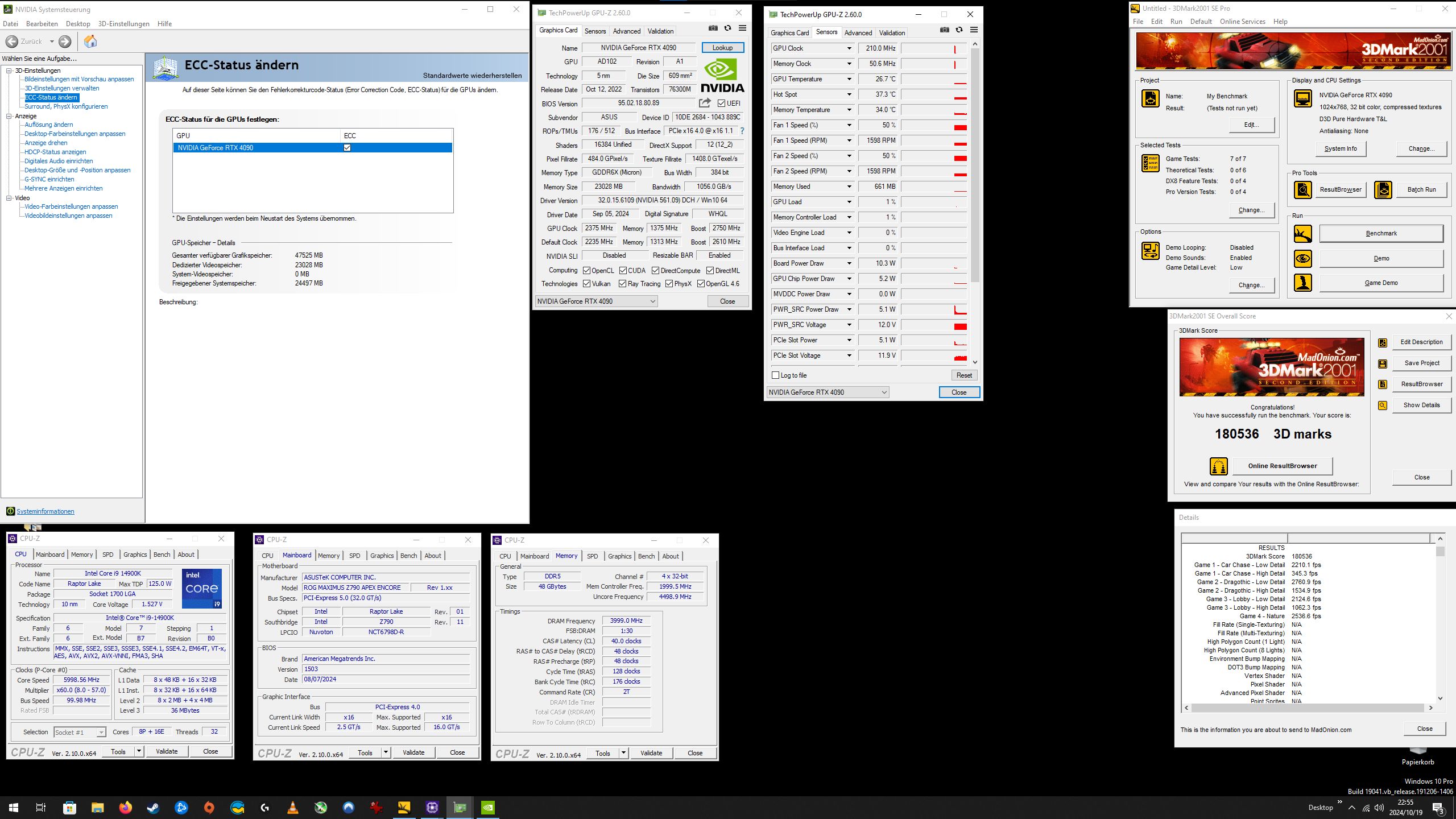Open VLC media player from taskbar

(x=293, y=808)
